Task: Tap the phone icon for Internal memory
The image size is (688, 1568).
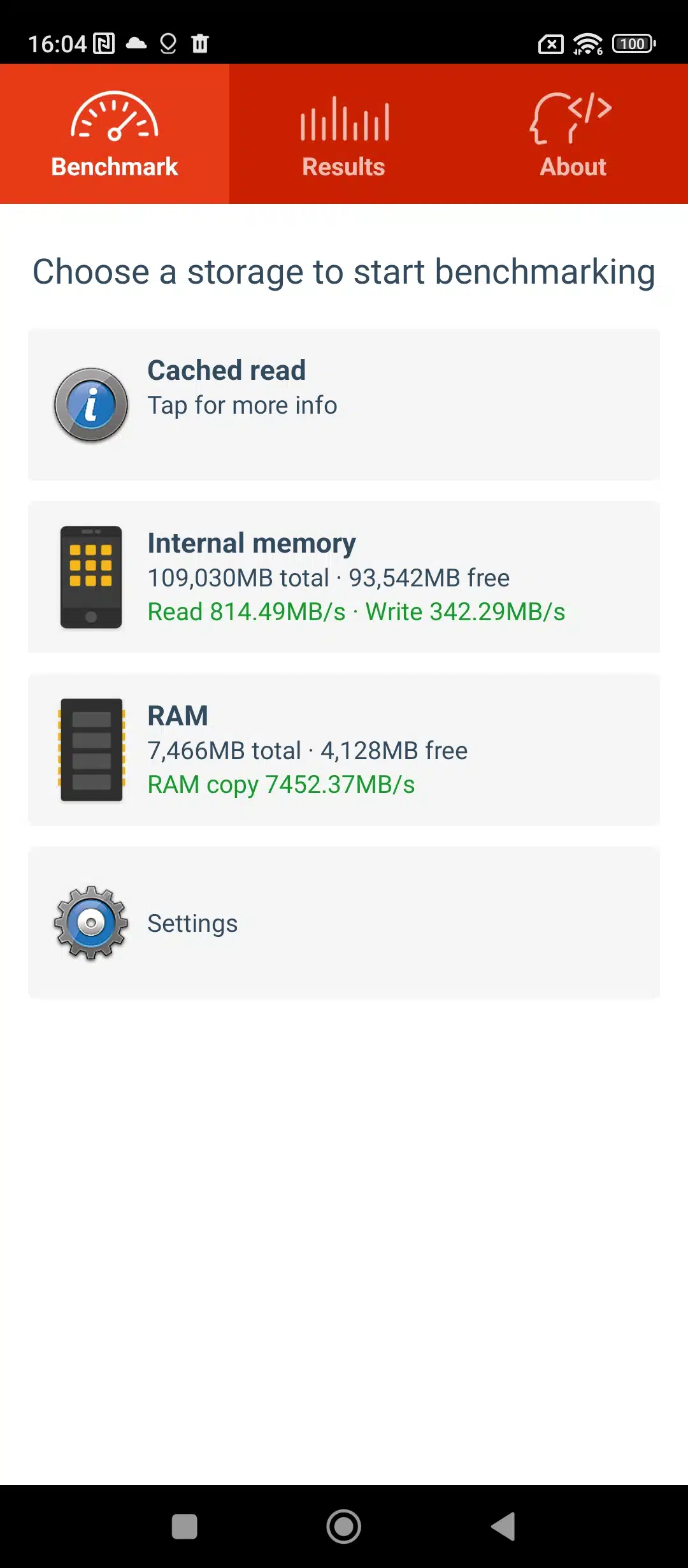Action: (91, 577)
